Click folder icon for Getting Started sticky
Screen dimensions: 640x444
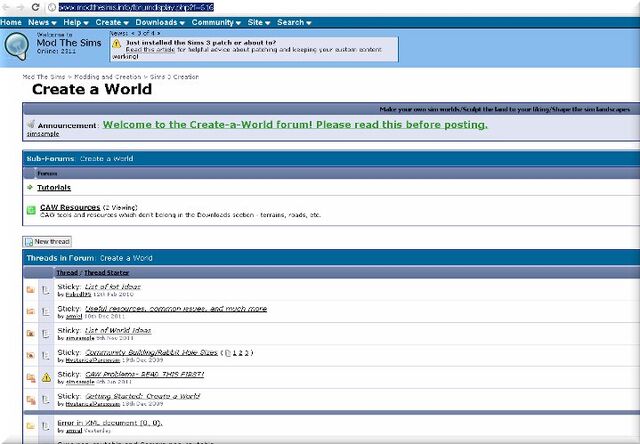click(31, 400)
